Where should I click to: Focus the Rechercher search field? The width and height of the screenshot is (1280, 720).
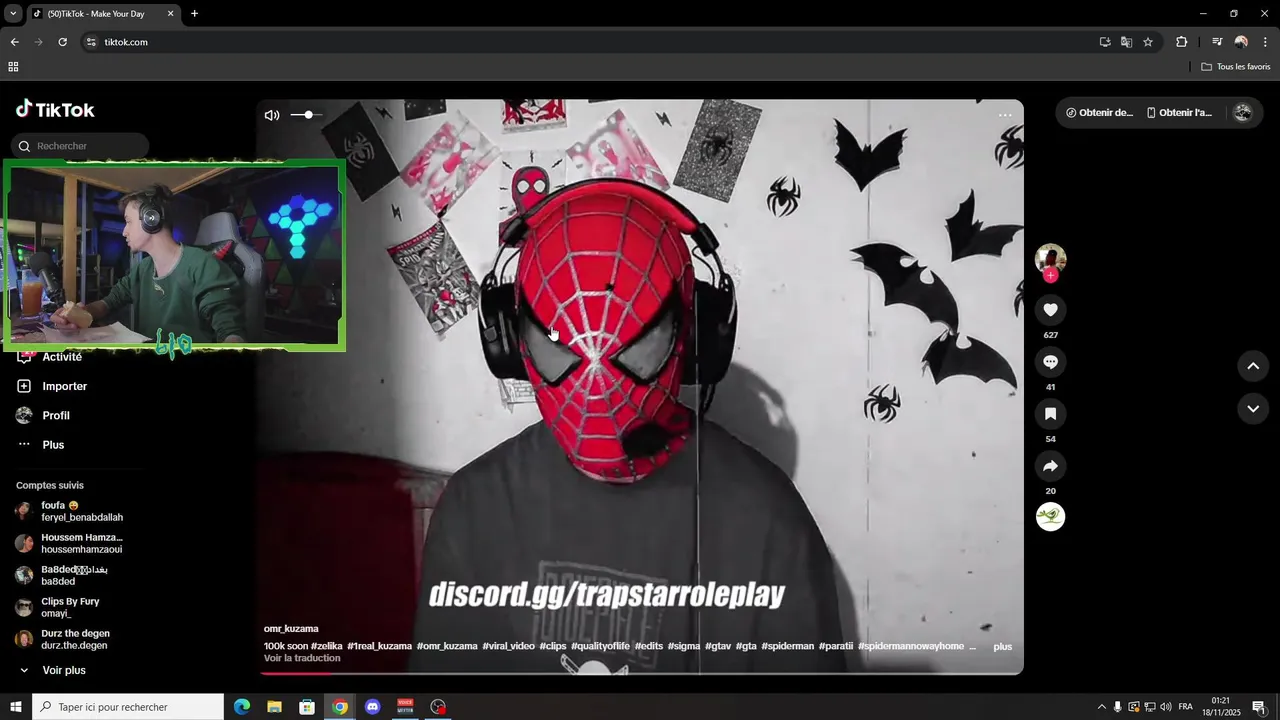pyautogui.click(x=80, y=146)
